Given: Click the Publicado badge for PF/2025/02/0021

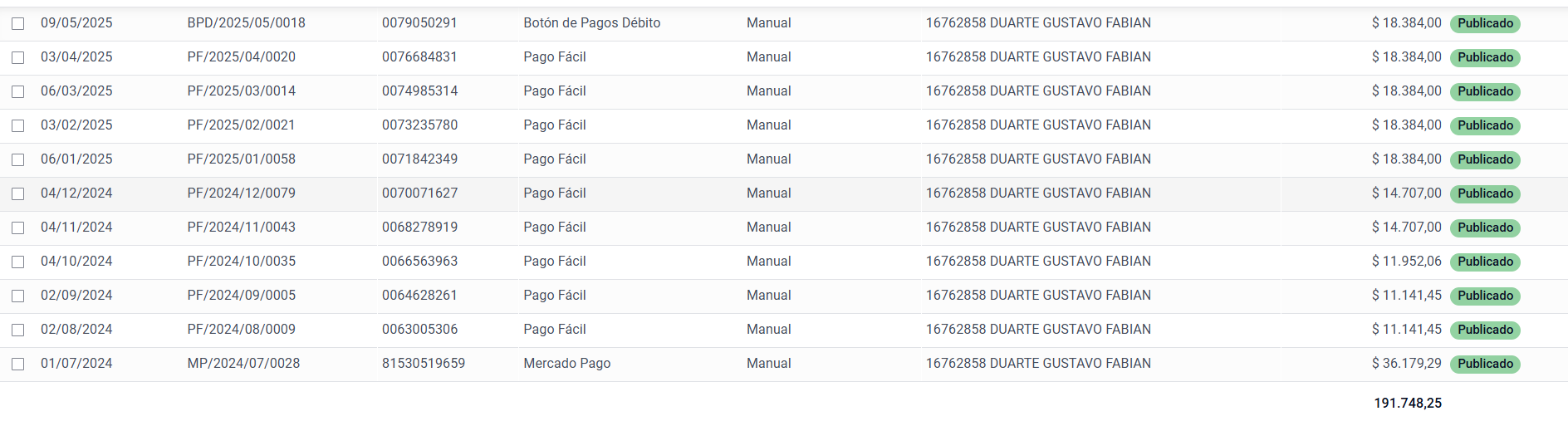Looking at the screenshot, I should 1484,125.
